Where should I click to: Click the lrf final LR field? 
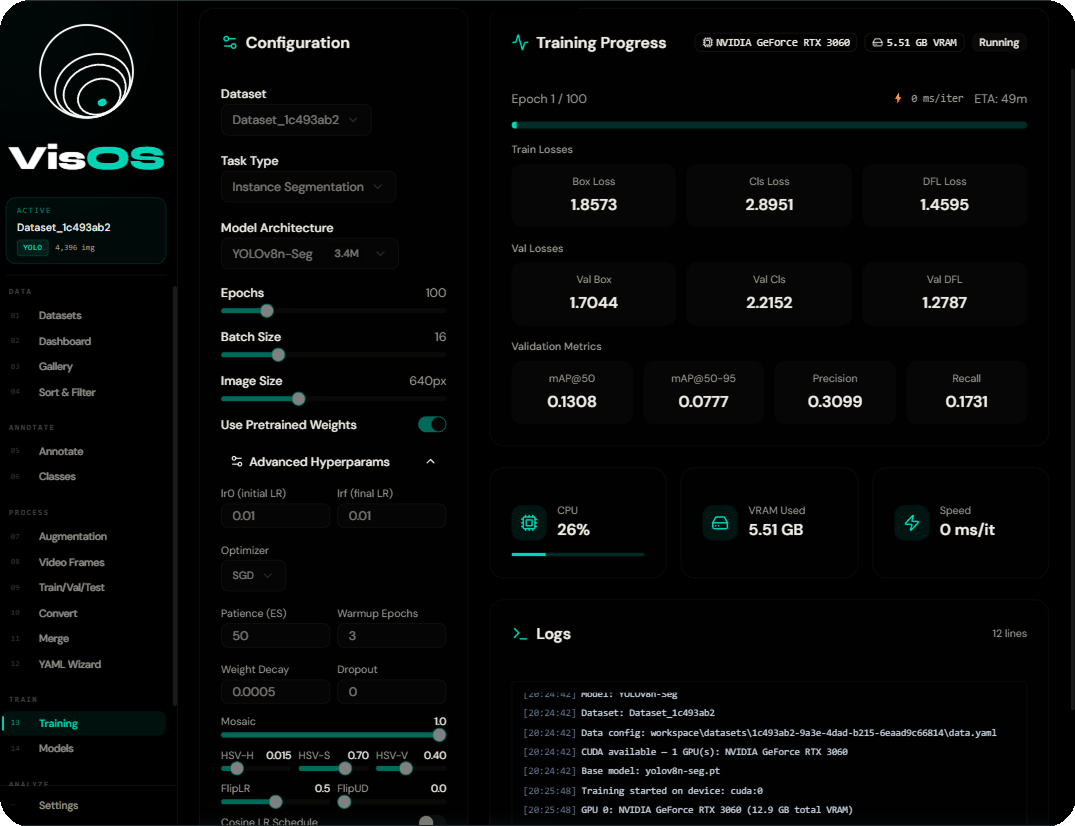391,515
